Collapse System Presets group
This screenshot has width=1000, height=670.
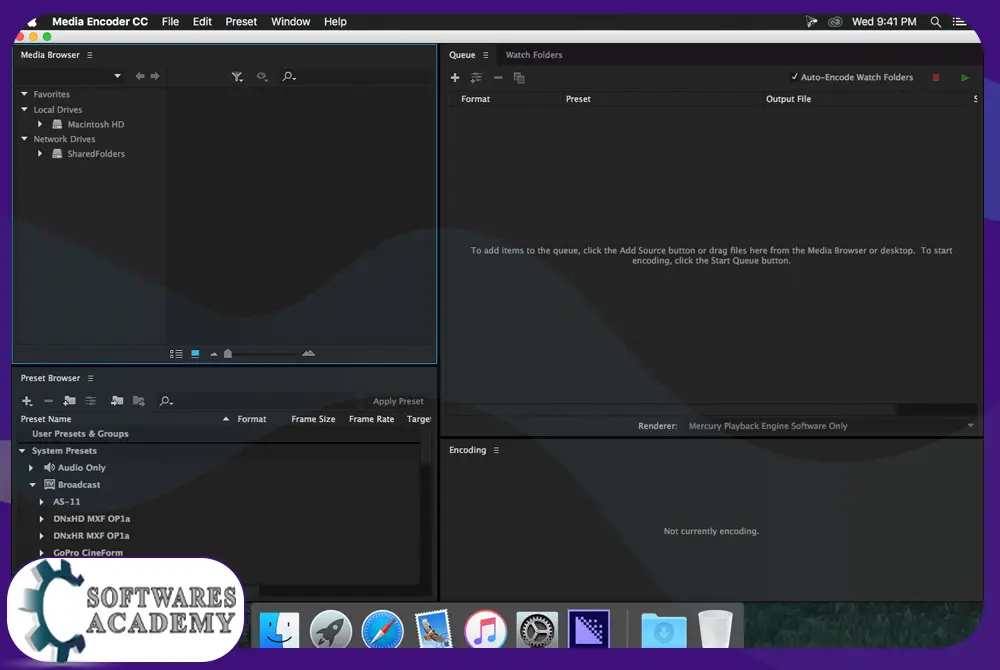click(x=22, y=451)
